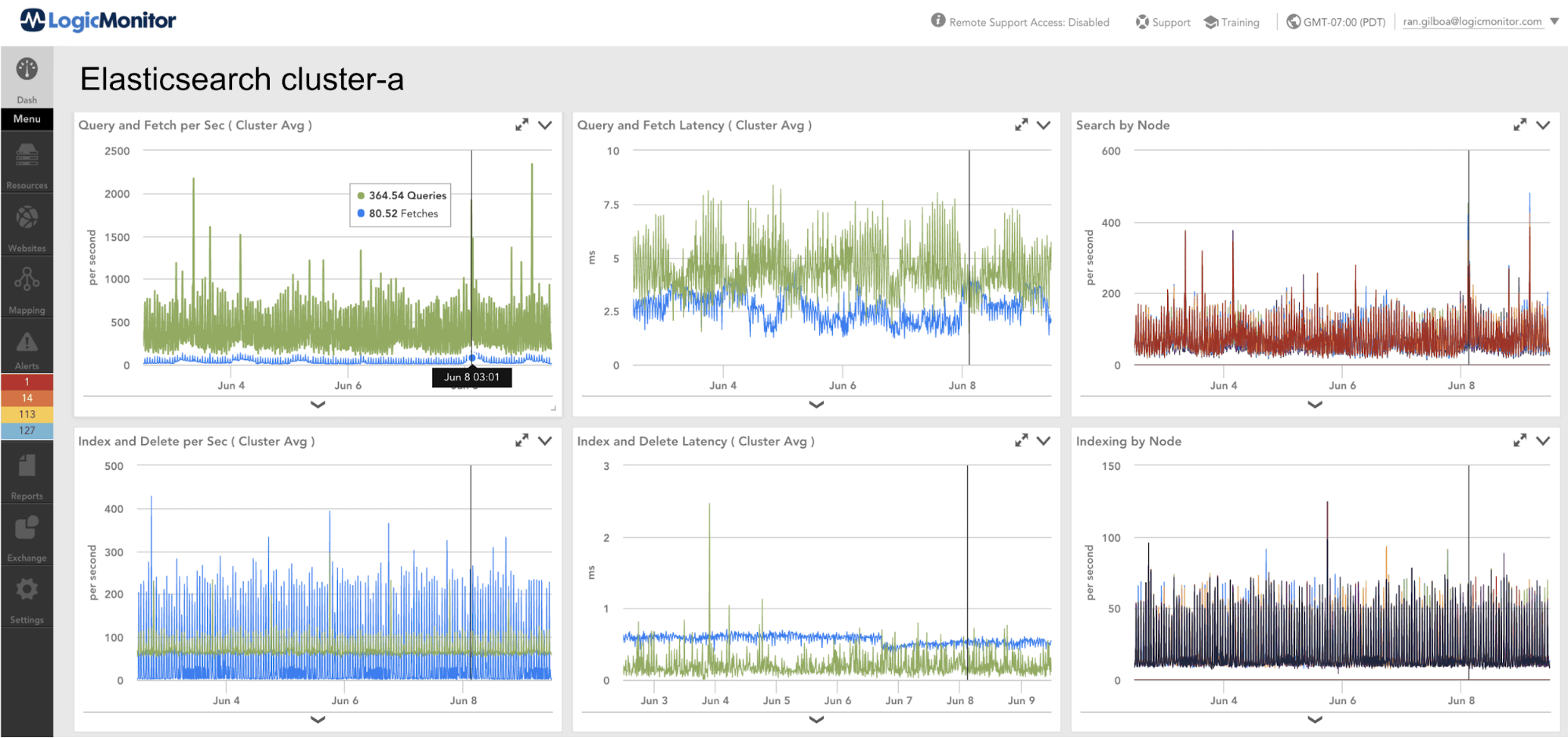Open the Exchange section
Image resolution: width=1568 pixels, height=738 pixels.
tap(27, 535)
